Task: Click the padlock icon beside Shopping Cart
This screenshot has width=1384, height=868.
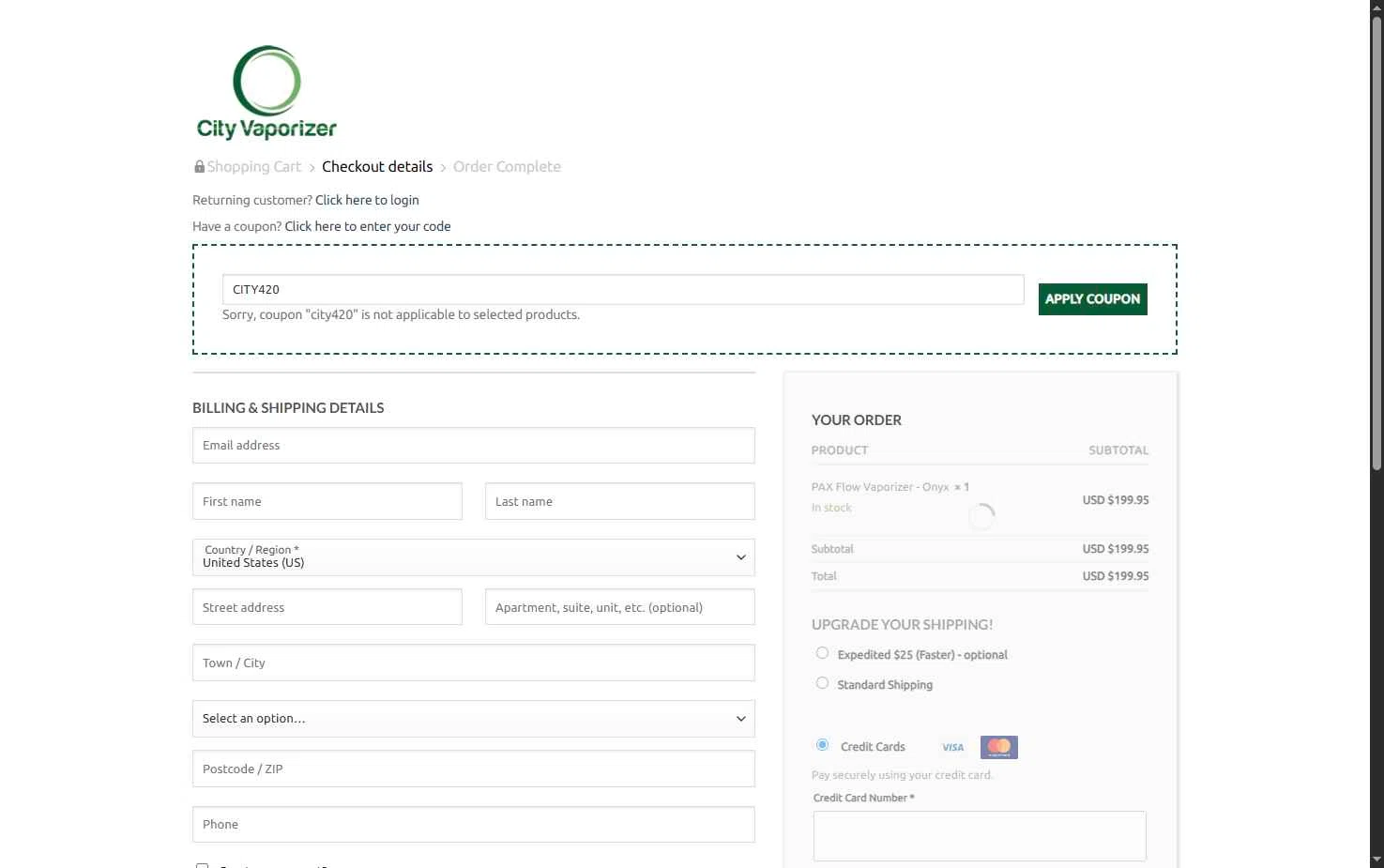Action: pyautogui.click(x=199, y=167)
